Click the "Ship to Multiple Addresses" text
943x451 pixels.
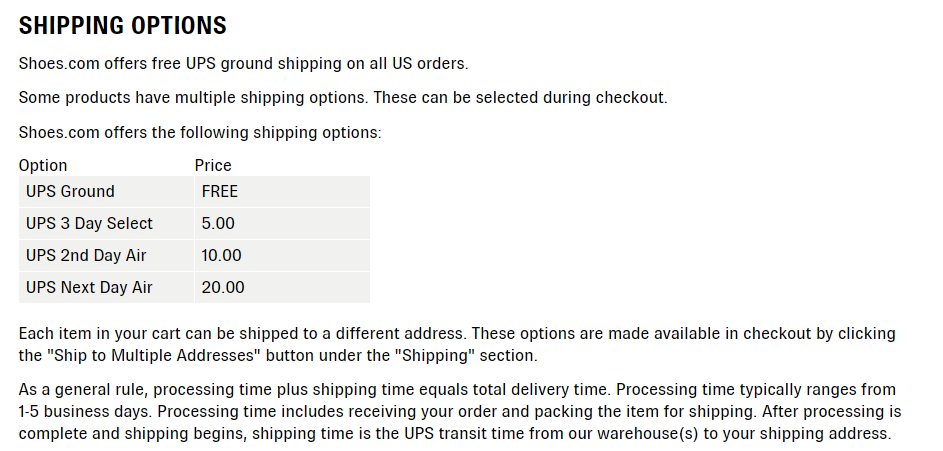coord(154,355)
